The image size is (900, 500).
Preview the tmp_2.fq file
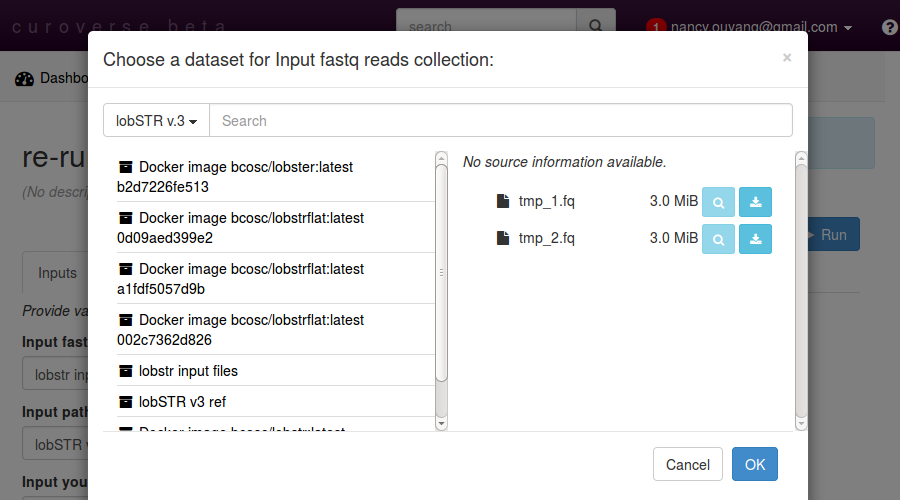point(718,239)
